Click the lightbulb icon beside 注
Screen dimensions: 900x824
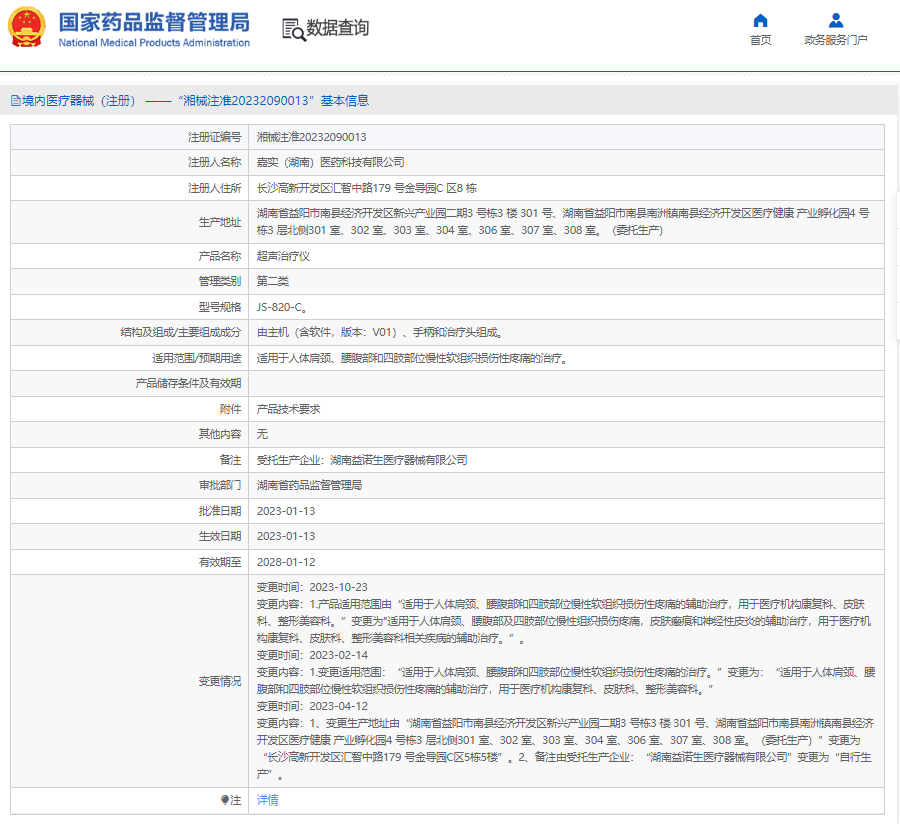pos(225,800)
